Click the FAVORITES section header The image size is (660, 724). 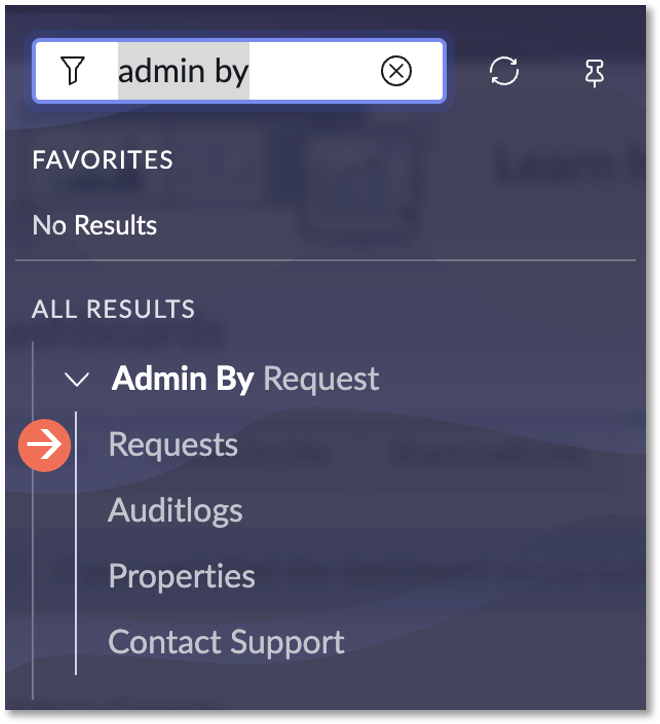(102, 160)
